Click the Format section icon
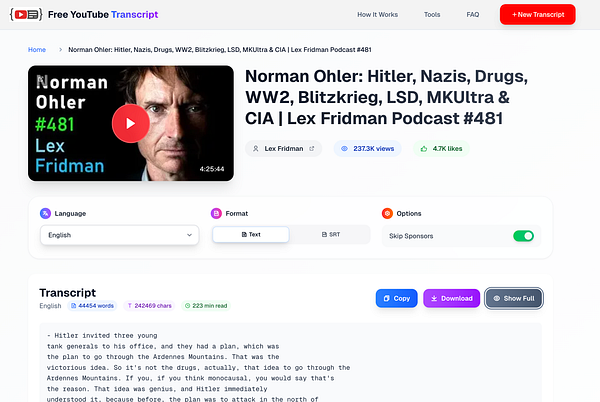Viewport: 600px width, 402px height. [216, 213]
